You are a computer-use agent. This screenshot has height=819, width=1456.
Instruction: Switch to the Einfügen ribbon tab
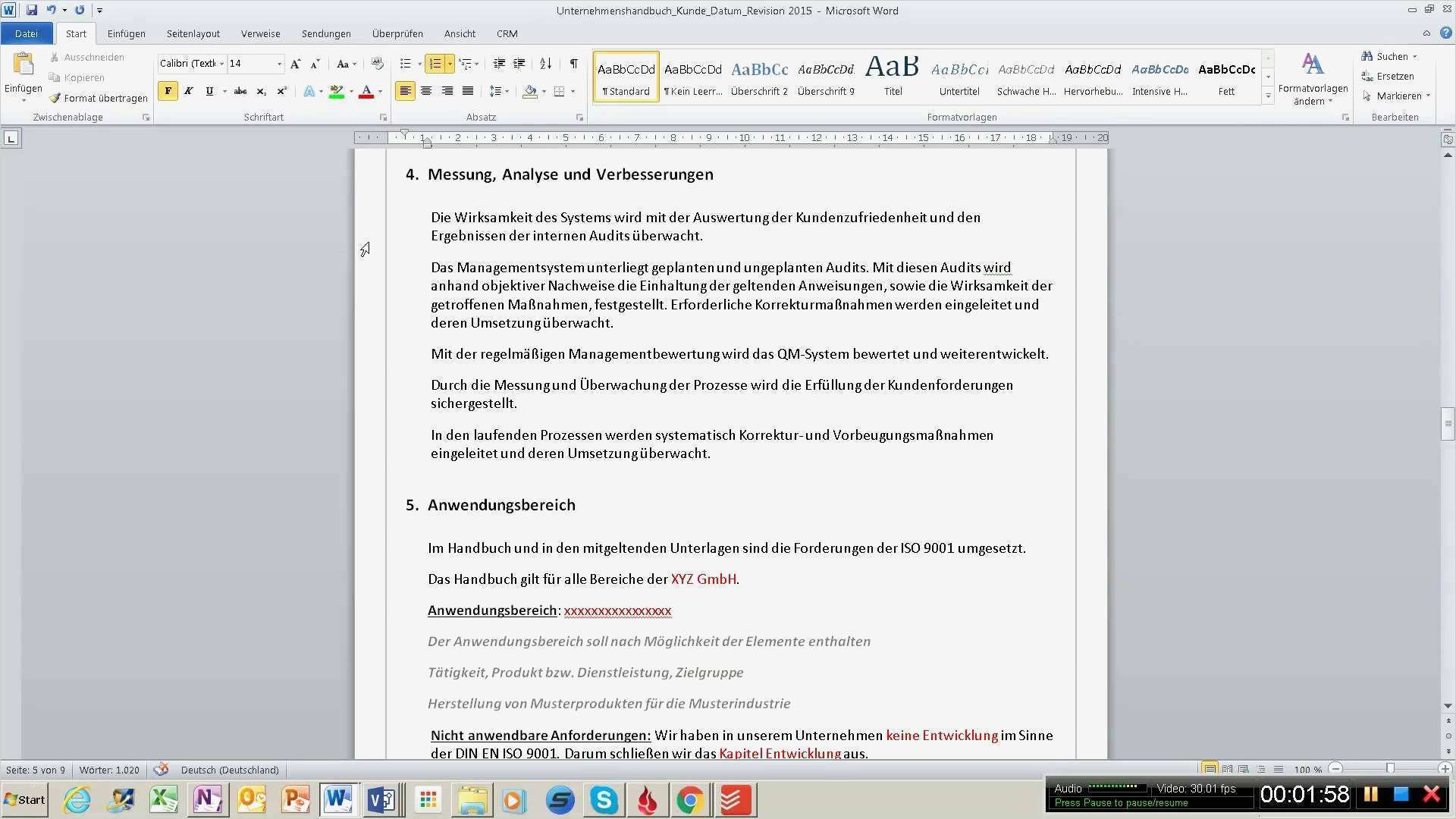point(126,33)
